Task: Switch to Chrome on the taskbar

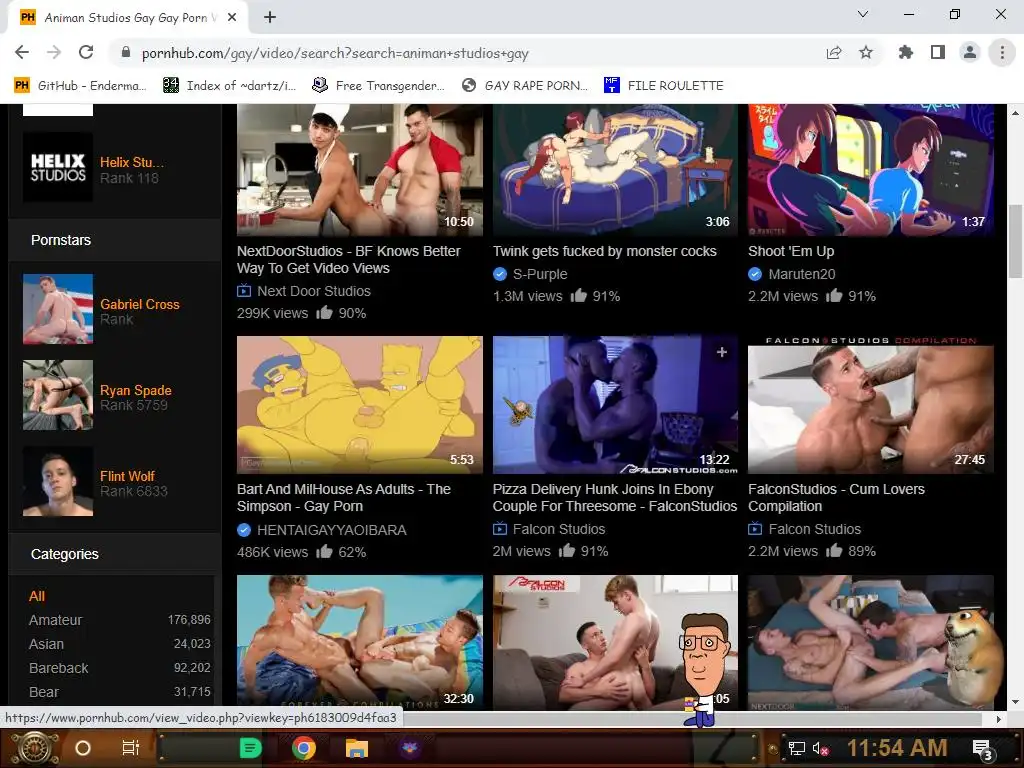Action: pos(304,748)
